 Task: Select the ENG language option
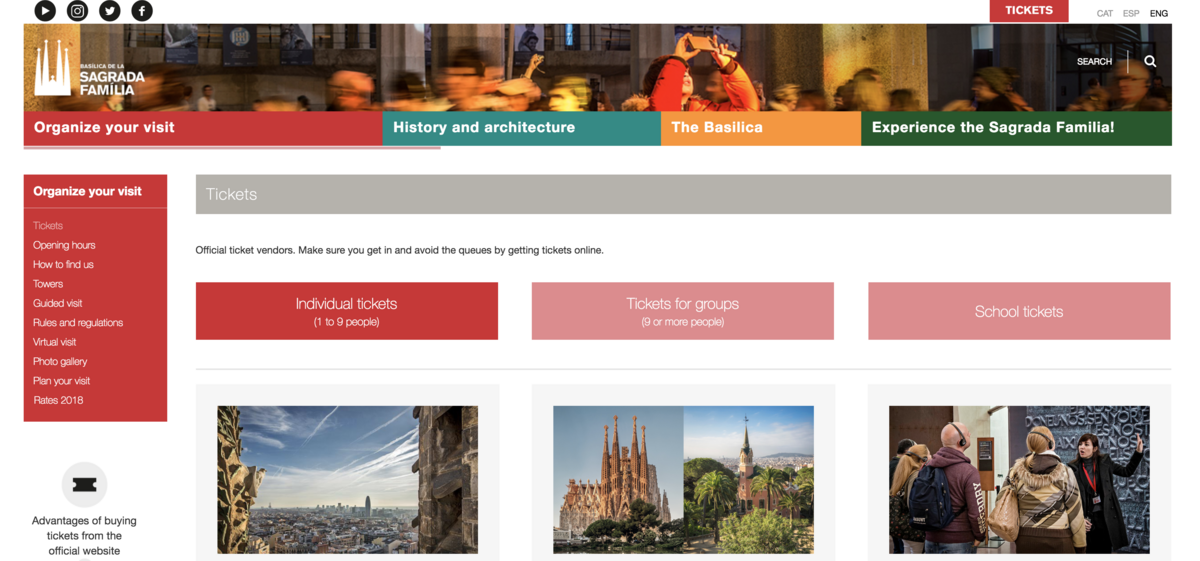(1159, 13)
